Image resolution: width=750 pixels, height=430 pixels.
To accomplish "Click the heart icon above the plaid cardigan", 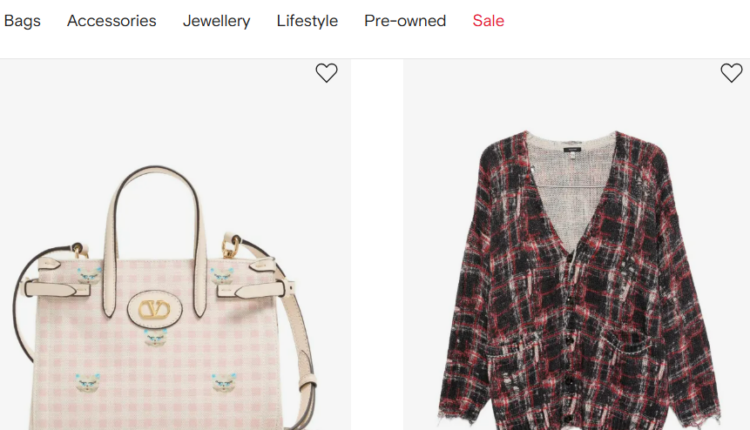I will click(x=731, y=73).
